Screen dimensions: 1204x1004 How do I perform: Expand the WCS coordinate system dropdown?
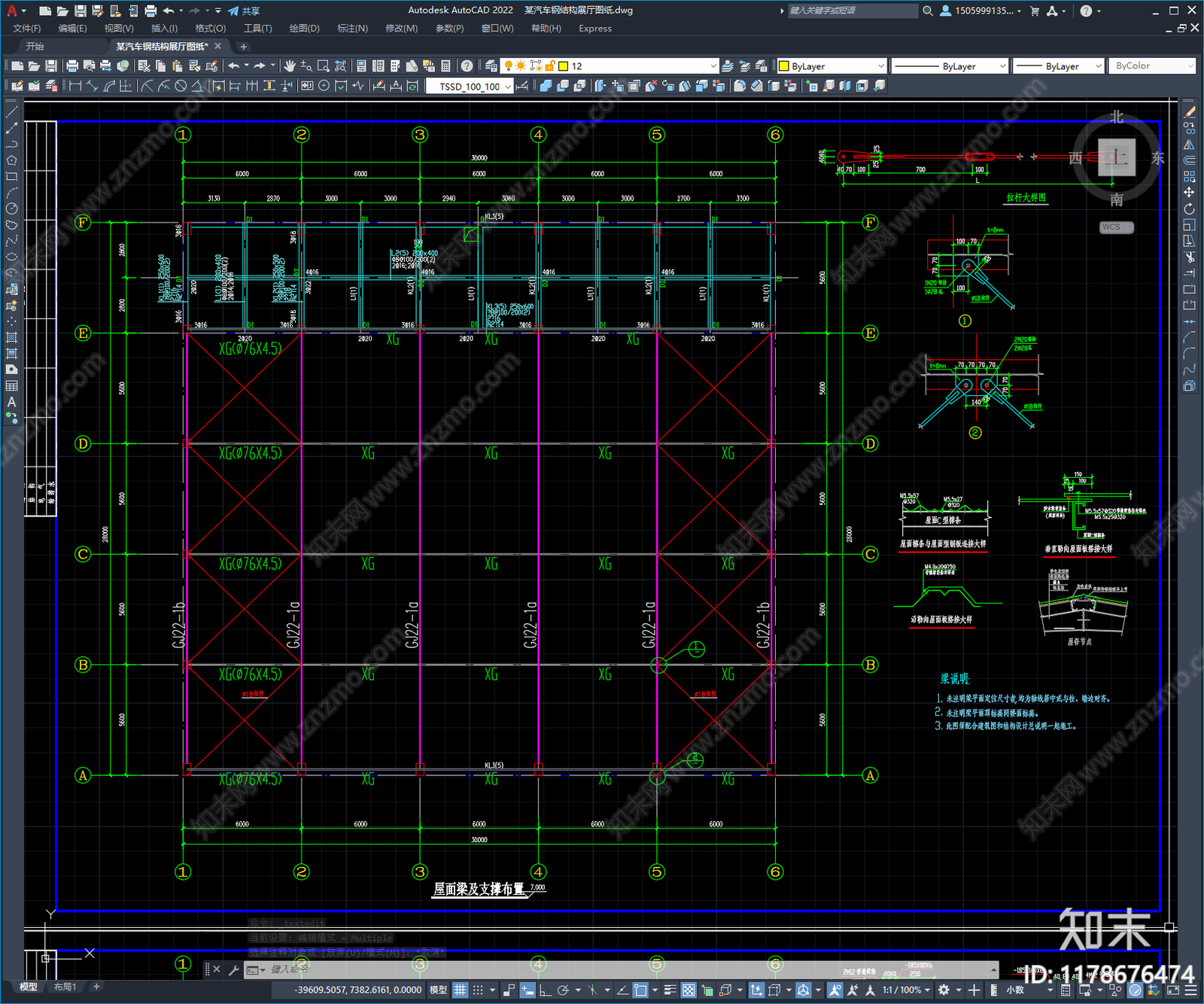(x=1117, y=227)
